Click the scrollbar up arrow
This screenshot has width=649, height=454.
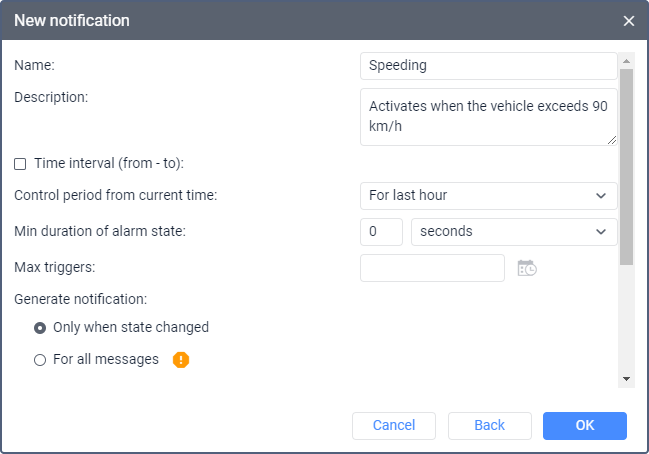point(626,58)
